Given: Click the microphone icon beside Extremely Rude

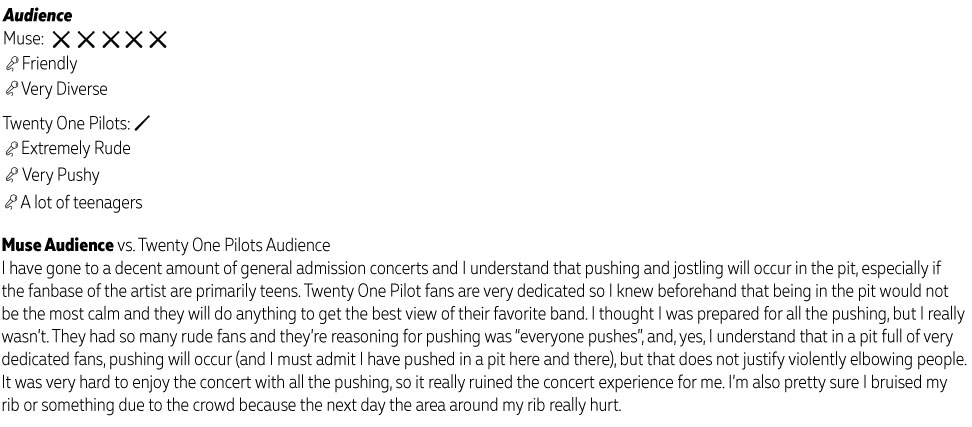Looking at the screenshot, I should tap(11, 149).
